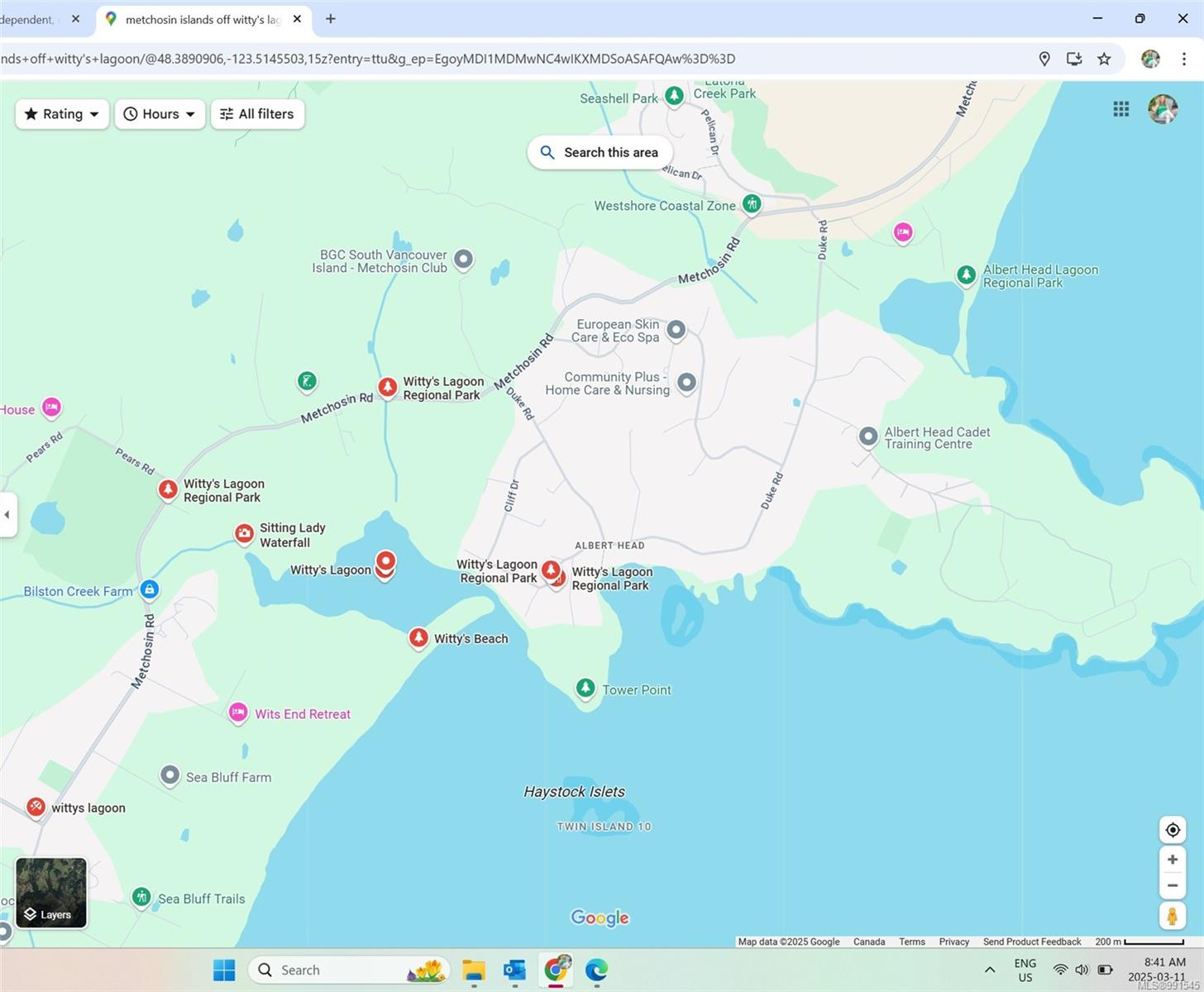Open the Sea Bluff Trails hiking marker
This screenshot has height=992, width=1204.
pyautogui.click(x=141, y=897)
